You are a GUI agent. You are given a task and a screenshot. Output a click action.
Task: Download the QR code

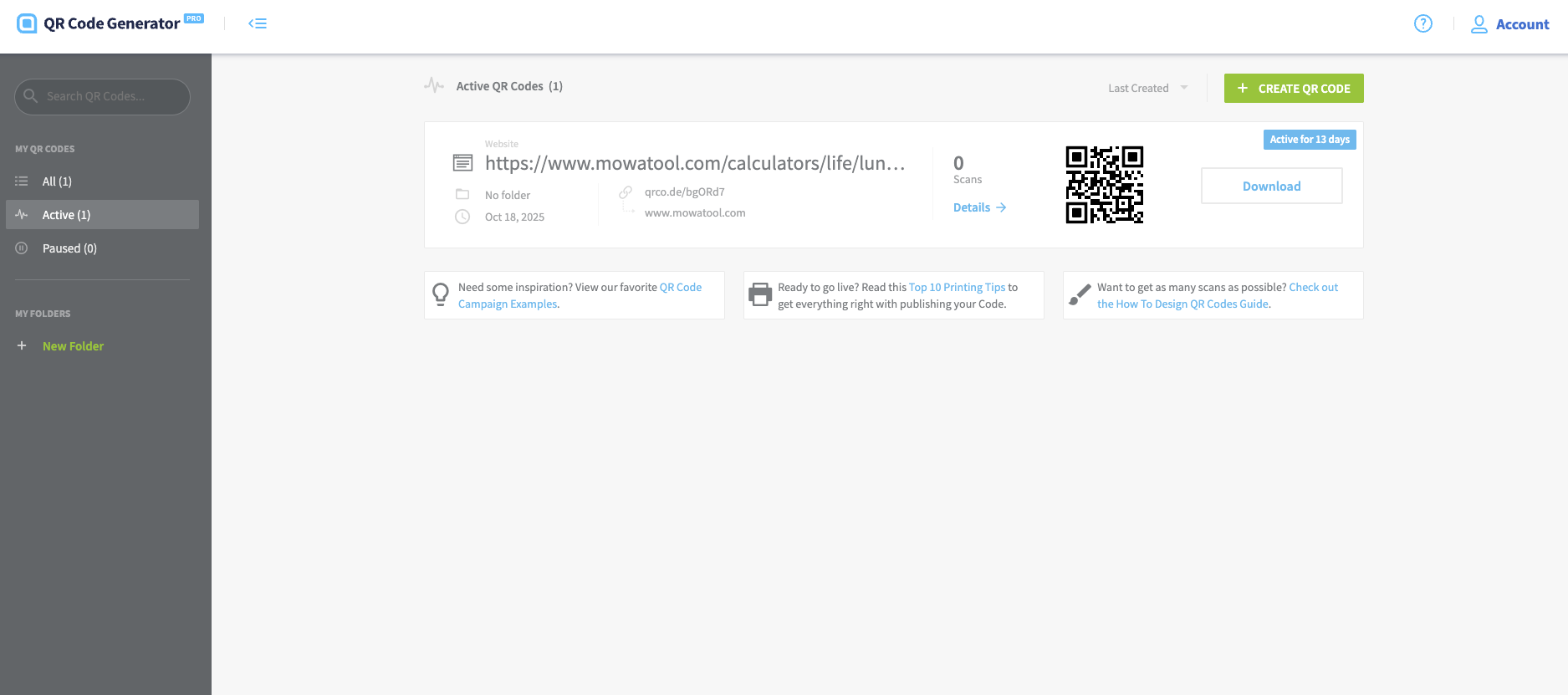pyautogui.click(x=1271, y=186)
